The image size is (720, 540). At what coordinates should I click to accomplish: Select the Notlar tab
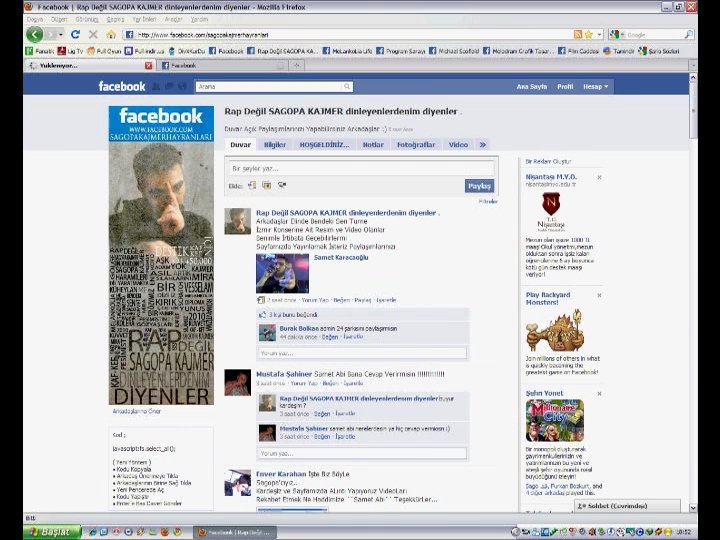pos(373,145)
